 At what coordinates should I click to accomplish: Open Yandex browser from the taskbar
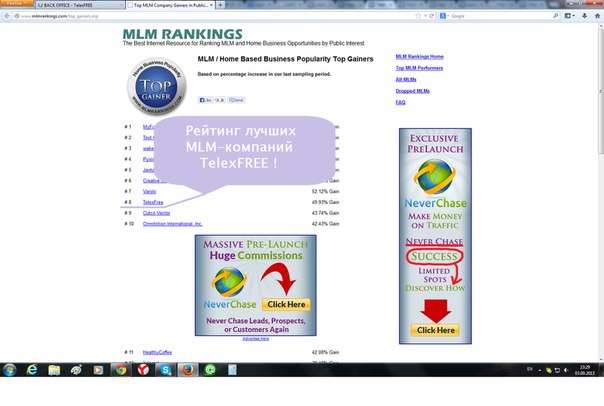coord(143,370)
